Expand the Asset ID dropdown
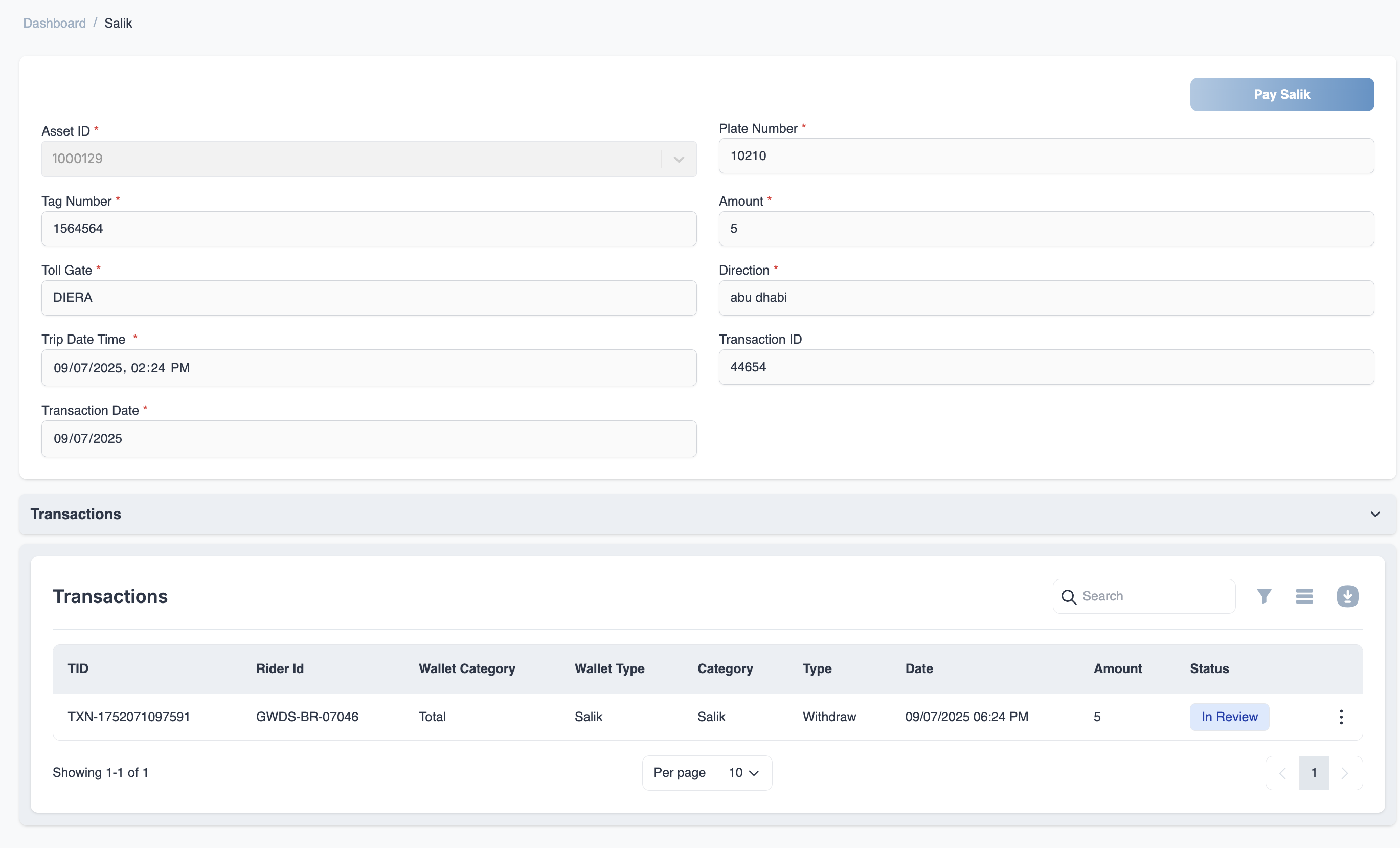Image resolution: width=1400 pixels, height=848 pixels. pyautogui.click(x=679, y=159)
